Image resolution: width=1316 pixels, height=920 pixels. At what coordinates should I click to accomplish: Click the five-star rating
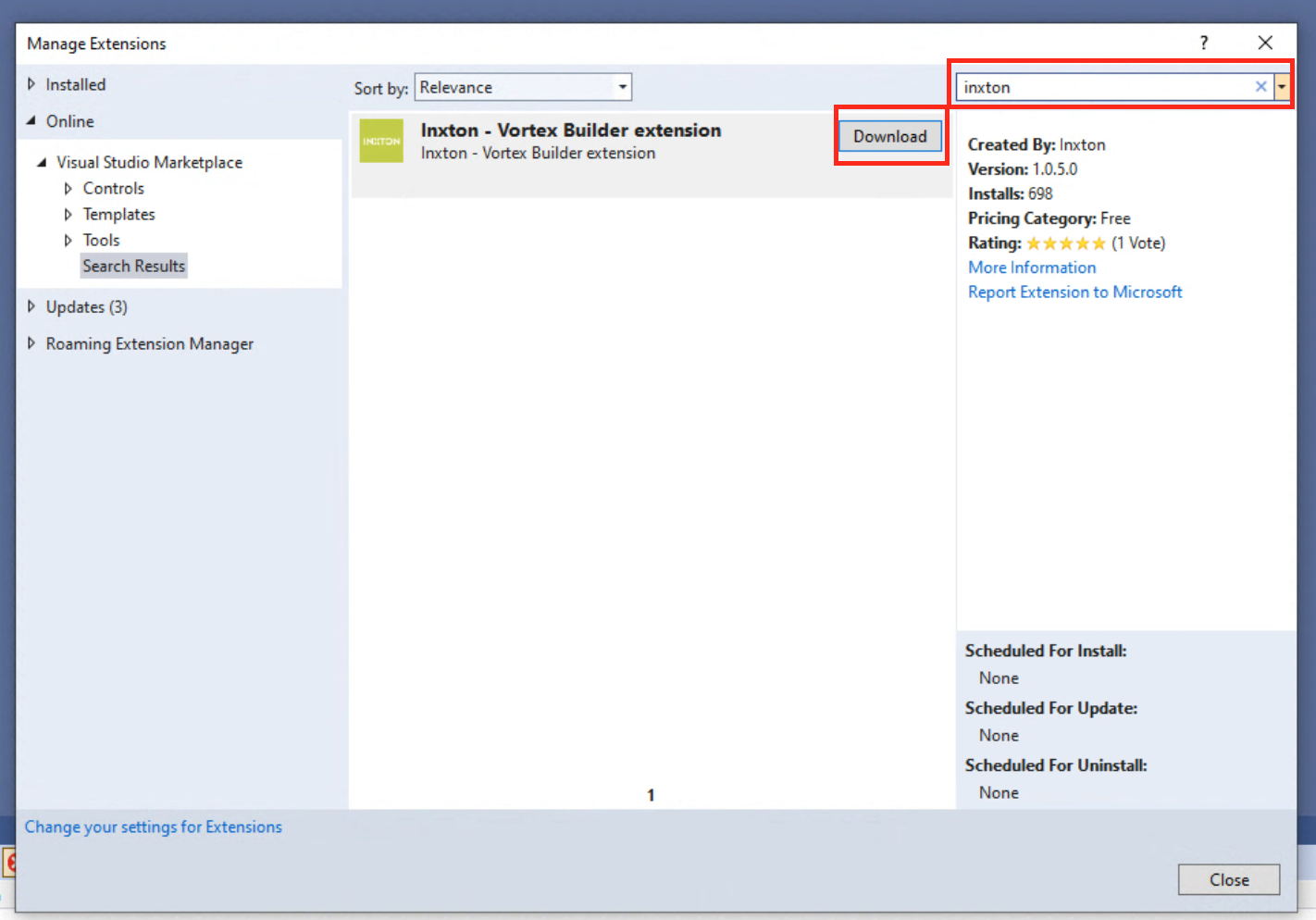click(x=1066, y=243)
